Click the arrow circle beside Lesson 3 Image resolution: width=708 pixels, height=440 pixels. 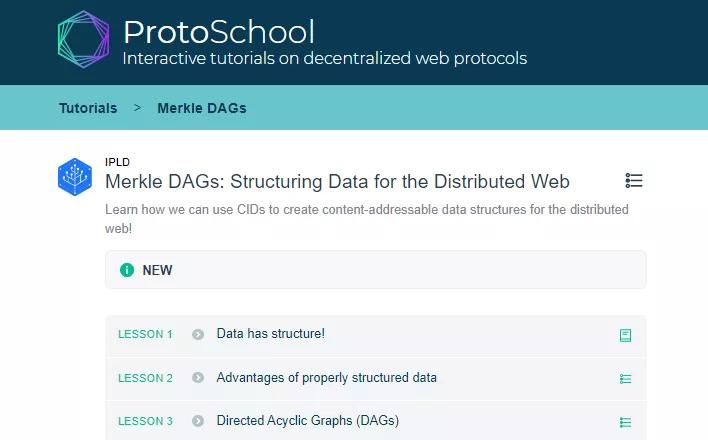pyautogui.click(x=198, y=421)
